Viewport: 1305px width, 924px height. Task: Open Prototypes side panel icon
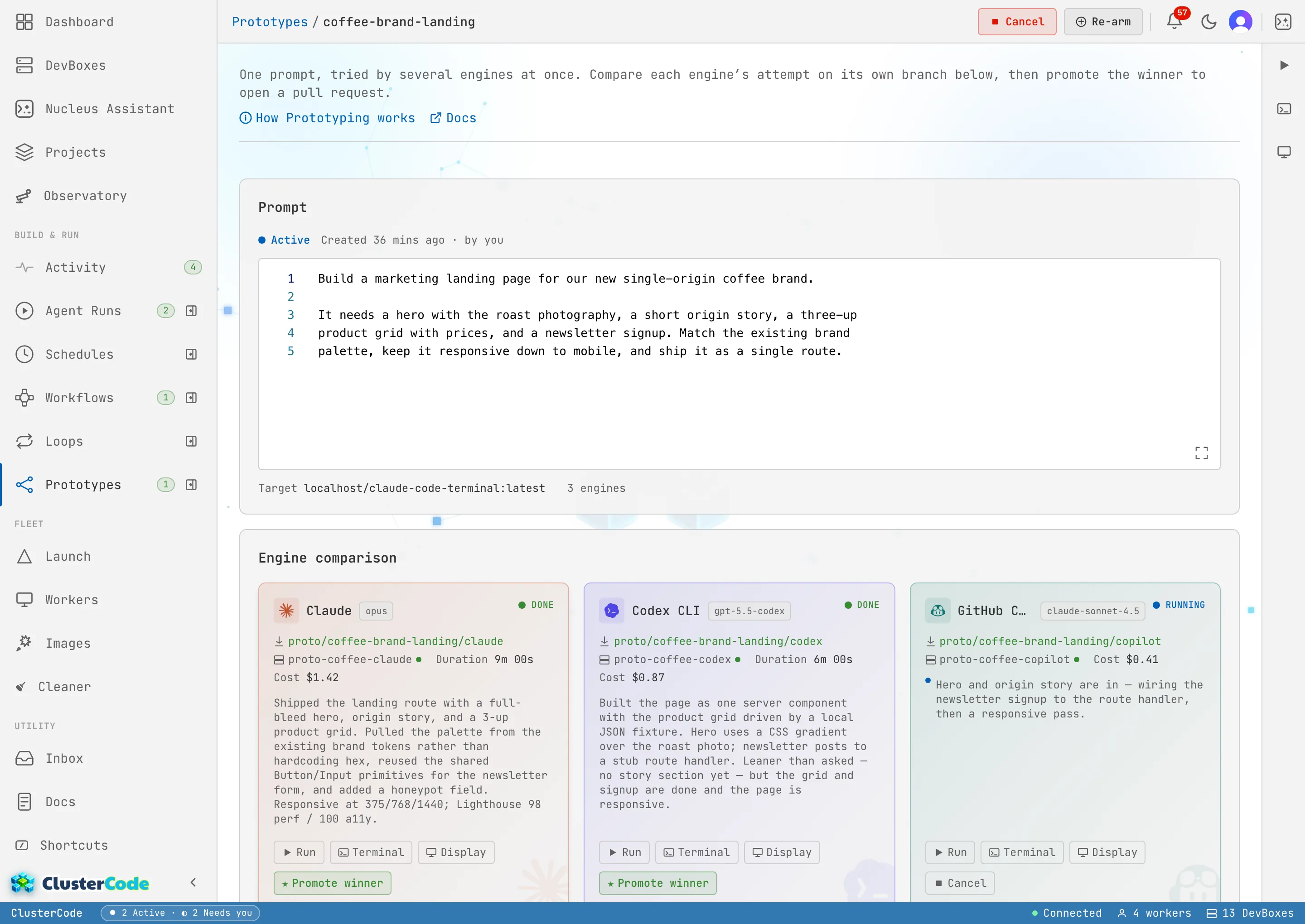(191, 485)
